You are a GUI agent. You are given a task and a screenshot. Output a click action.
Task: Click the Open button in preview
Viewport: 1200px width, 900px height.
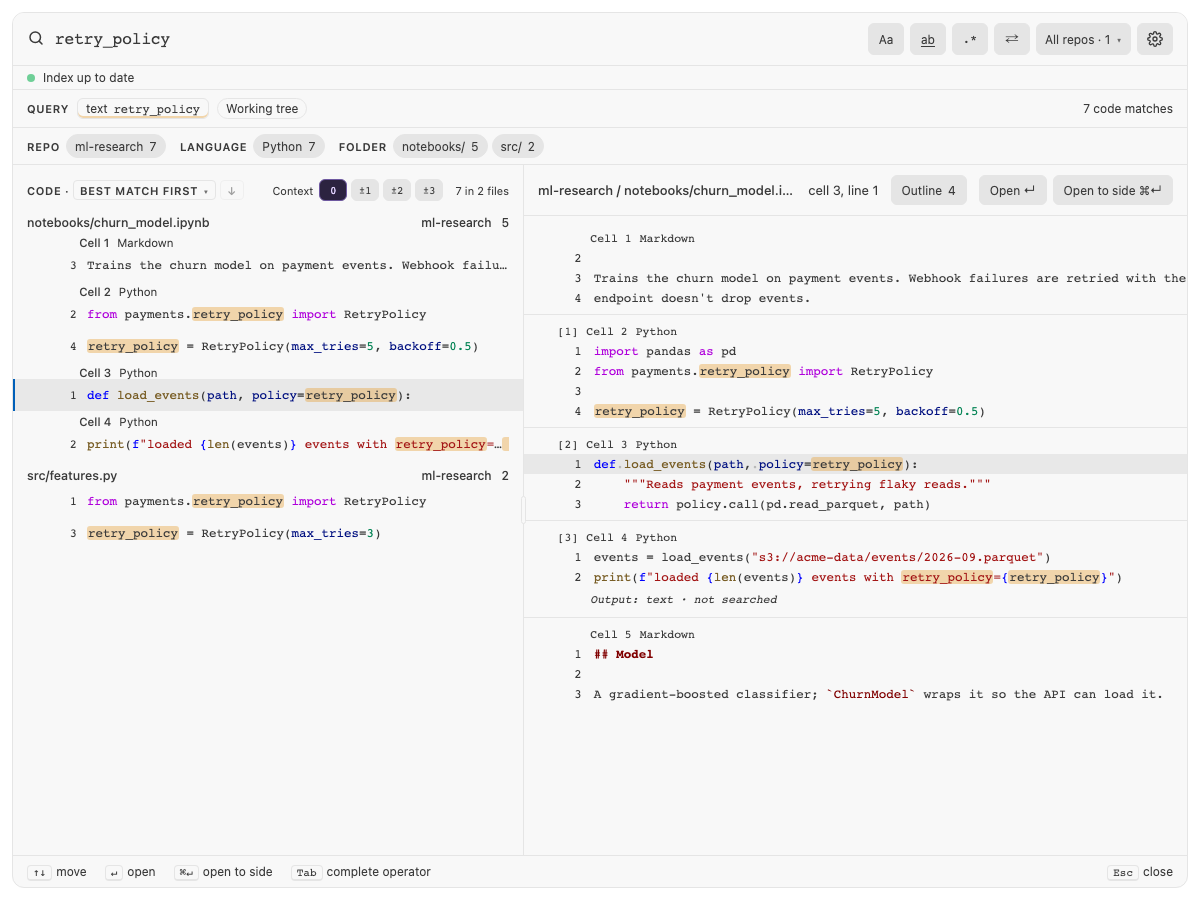pyautogui.click(x=1012, y=191)
